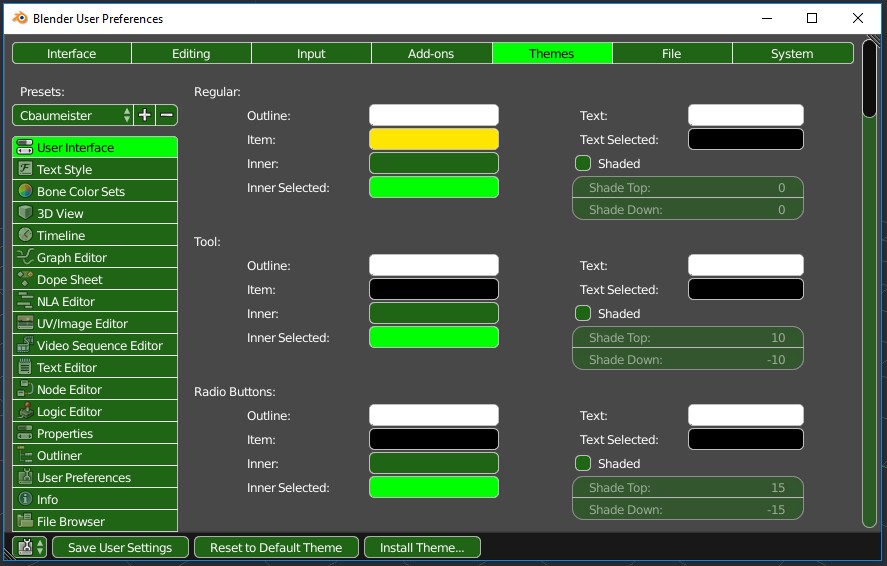Image resolution: width=887 pixels, height=566 pixels.
Task: Toggle Shaded checkbox under Regular
Action: coord(583,163)
